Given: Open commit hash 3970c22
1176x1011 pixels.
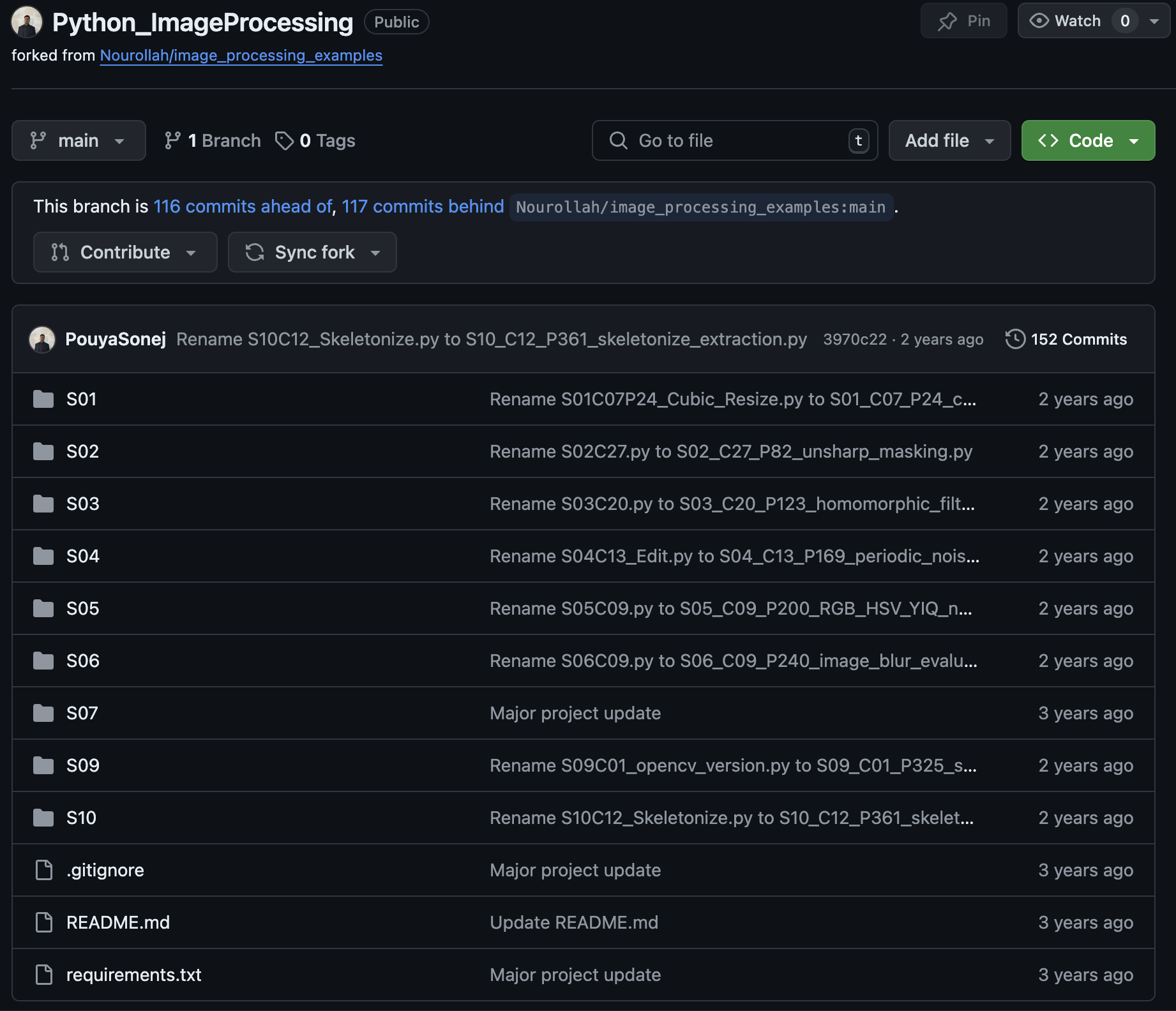Looking at the screenshot, I should (x=855, y=339).
